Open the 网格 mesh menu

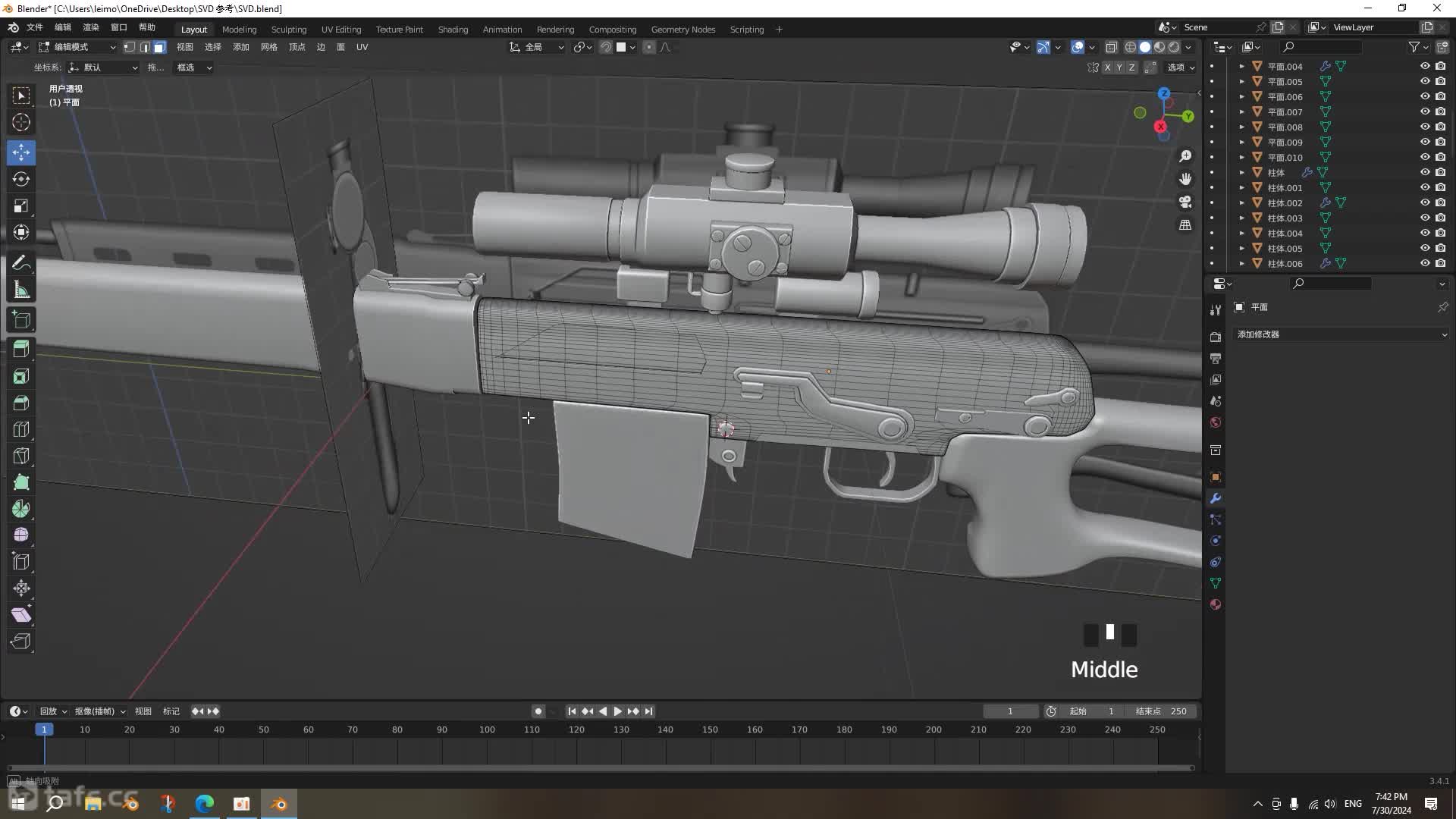269,47
